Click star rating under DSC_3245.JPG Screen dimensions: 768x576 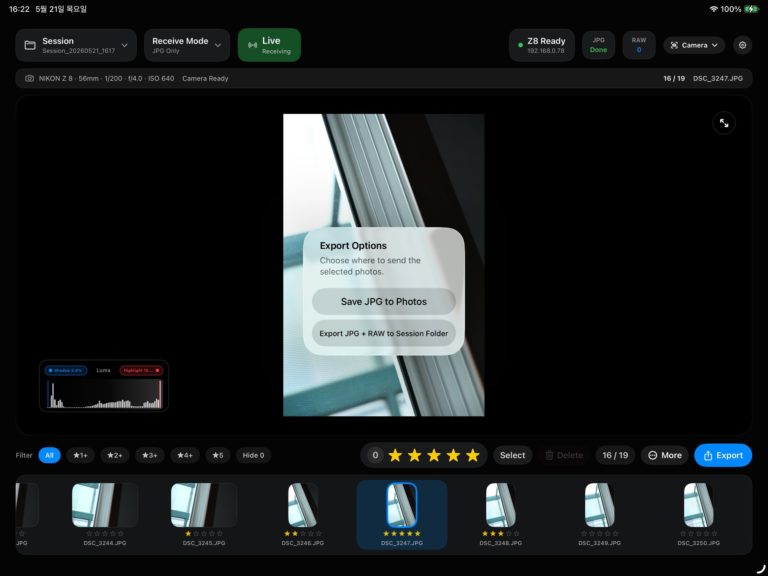(204, 533)
